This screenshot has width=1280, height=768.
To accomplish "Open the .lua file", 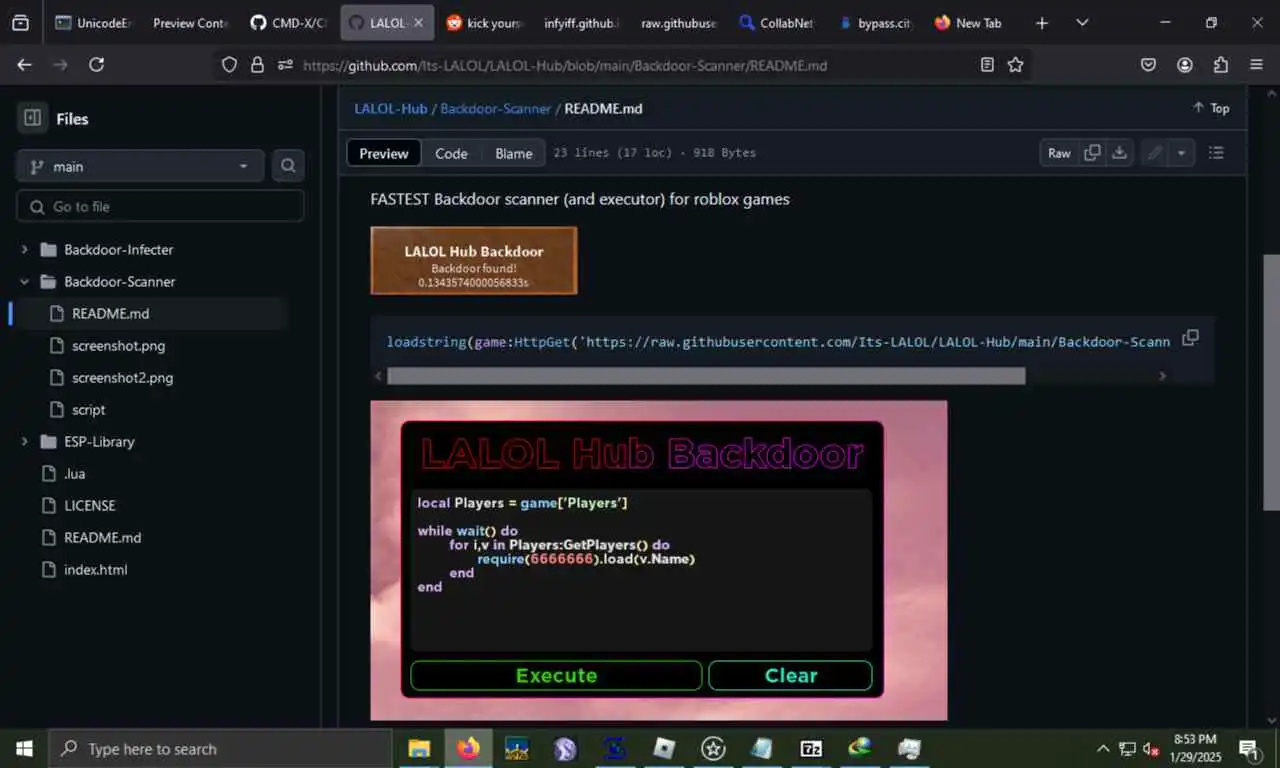I will click(x=74, y=473).
